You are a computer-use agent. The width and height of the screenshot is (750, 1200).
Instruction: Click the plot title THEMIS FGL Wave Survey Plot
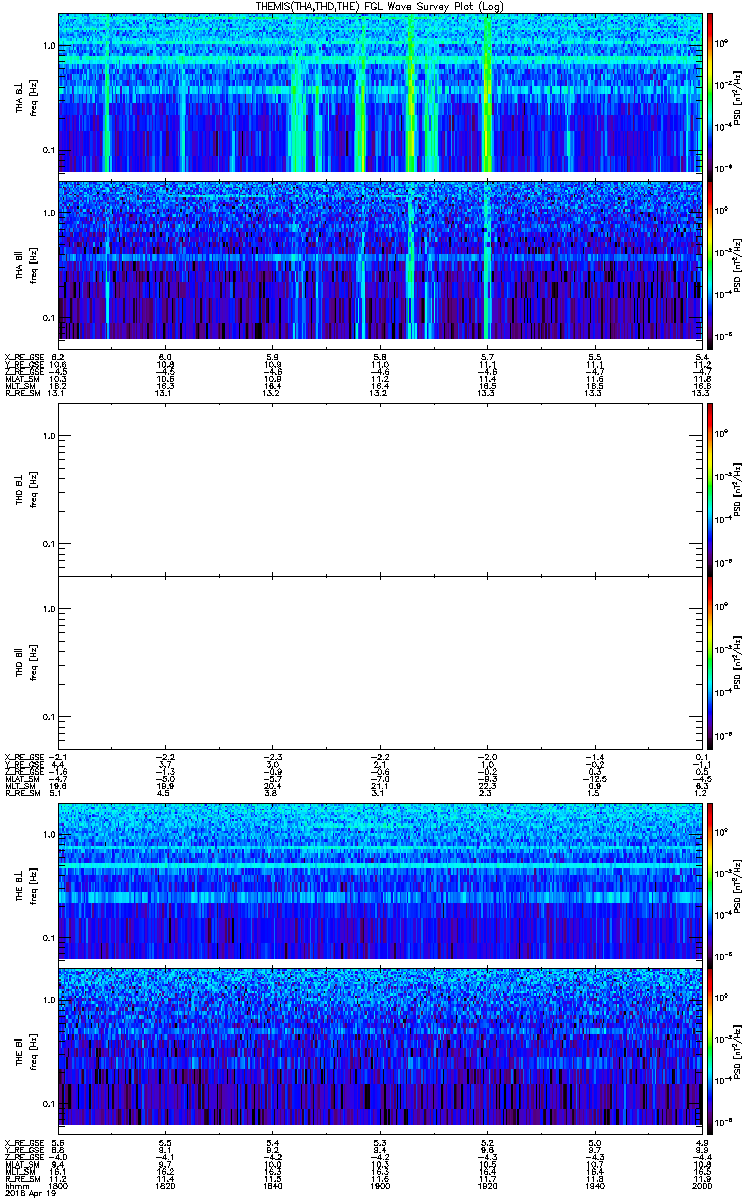379,6
